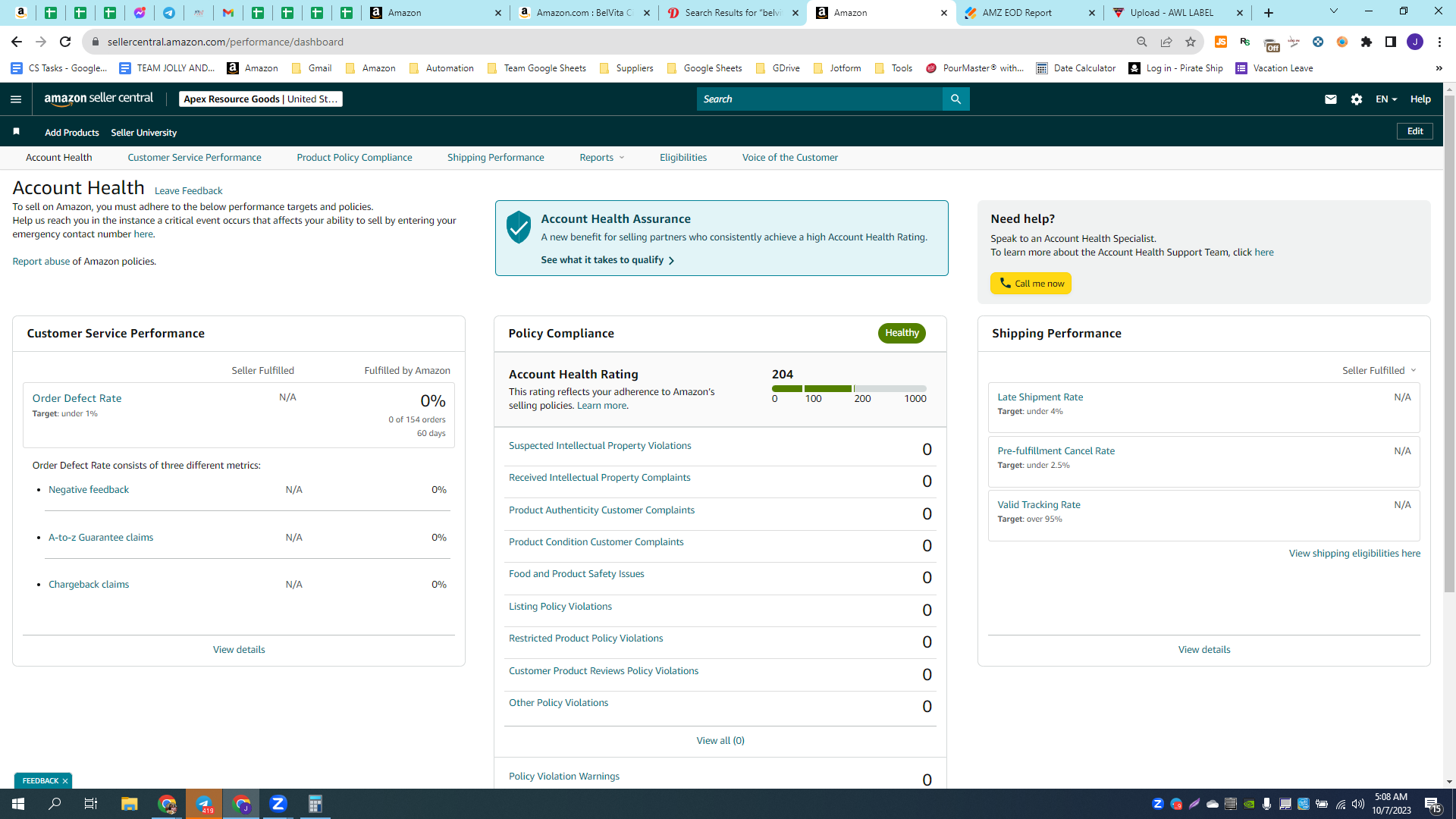The image size is (1456, 819).
Task: Click the Edit button
Action: [x=1414, y=132]
